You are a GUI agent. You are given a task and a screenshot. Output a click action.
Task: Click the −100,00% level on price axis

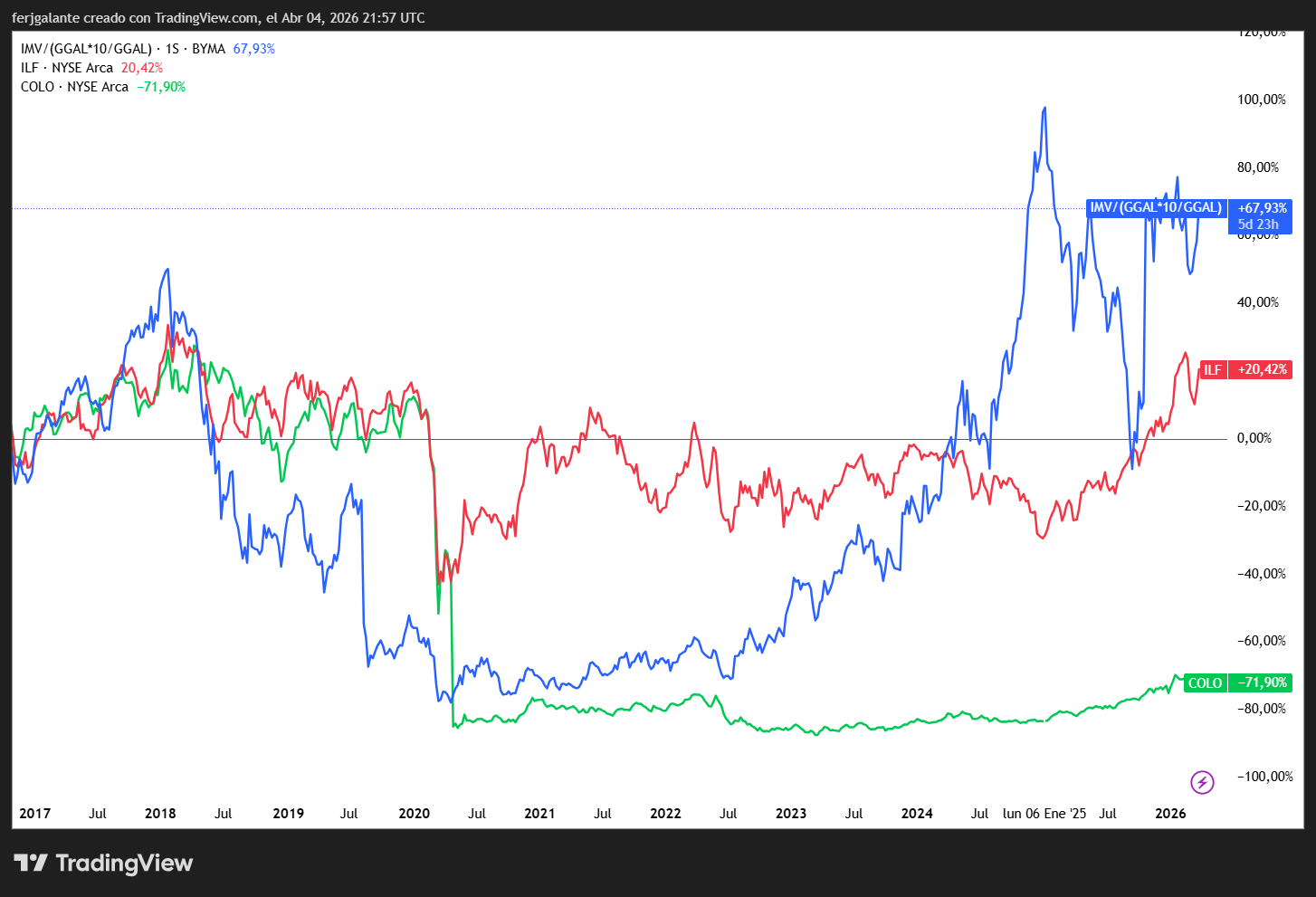click(x=1264, y=777)
